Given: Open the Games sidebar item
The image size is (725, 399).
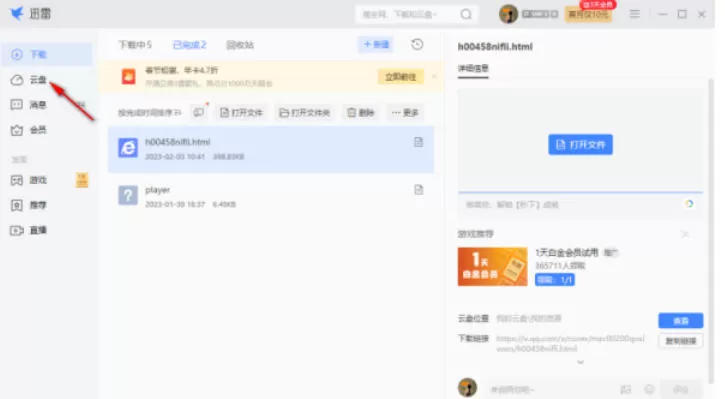Looking at the screenshot, I should 29,180.
